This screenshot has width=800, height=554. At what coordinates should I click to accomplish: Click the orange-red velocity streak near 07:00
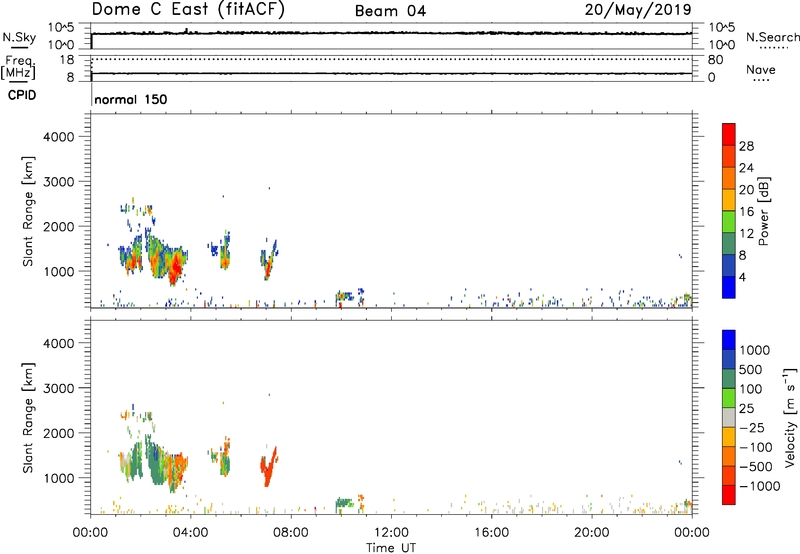point(268,467)
